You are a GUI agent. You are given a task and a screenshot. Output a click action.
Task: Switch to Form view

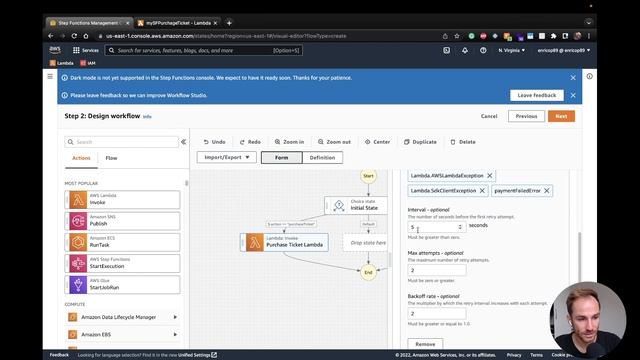282,157
